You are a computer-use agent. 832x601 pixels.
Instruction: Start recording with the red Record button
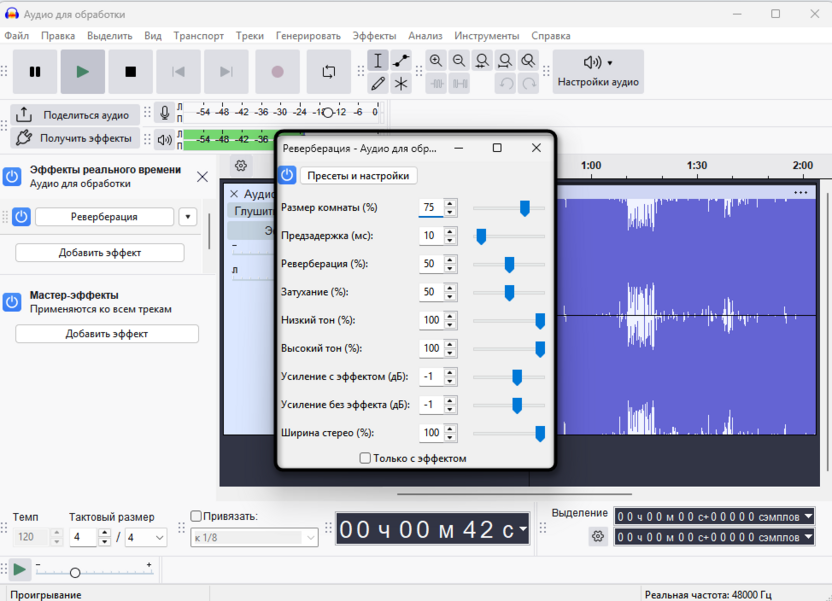pyautogui.click(x=277, y=72)
